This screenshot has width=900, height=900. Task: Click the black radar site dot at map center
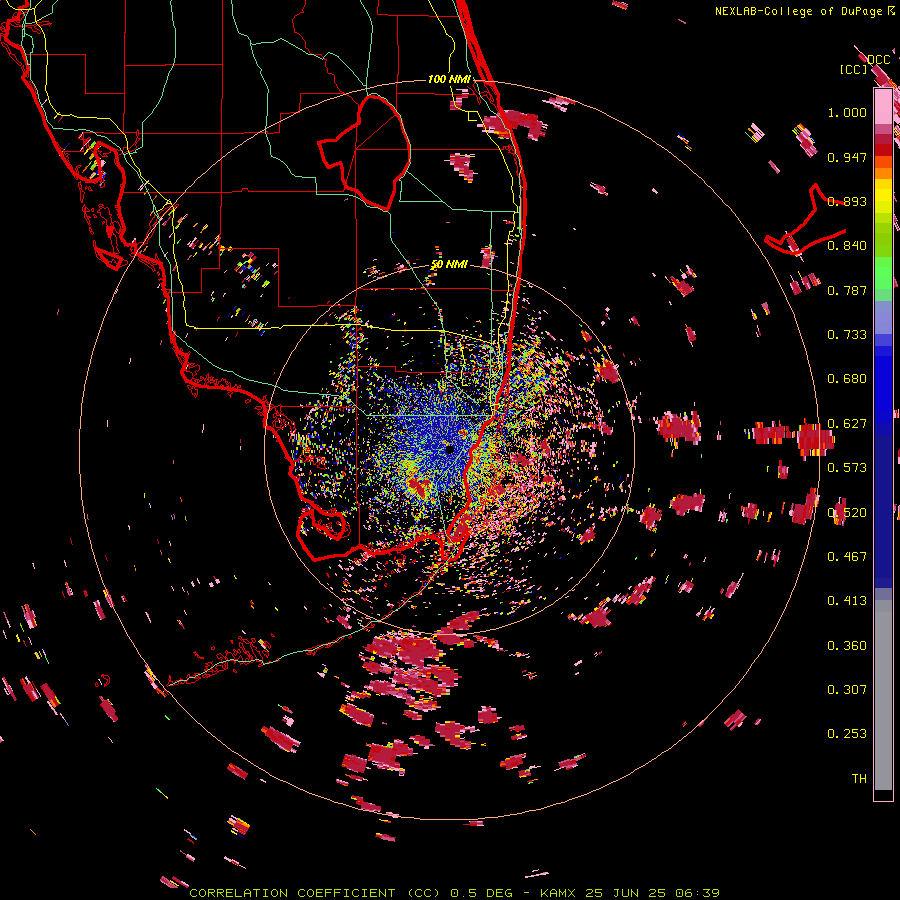tap(449, 449)
